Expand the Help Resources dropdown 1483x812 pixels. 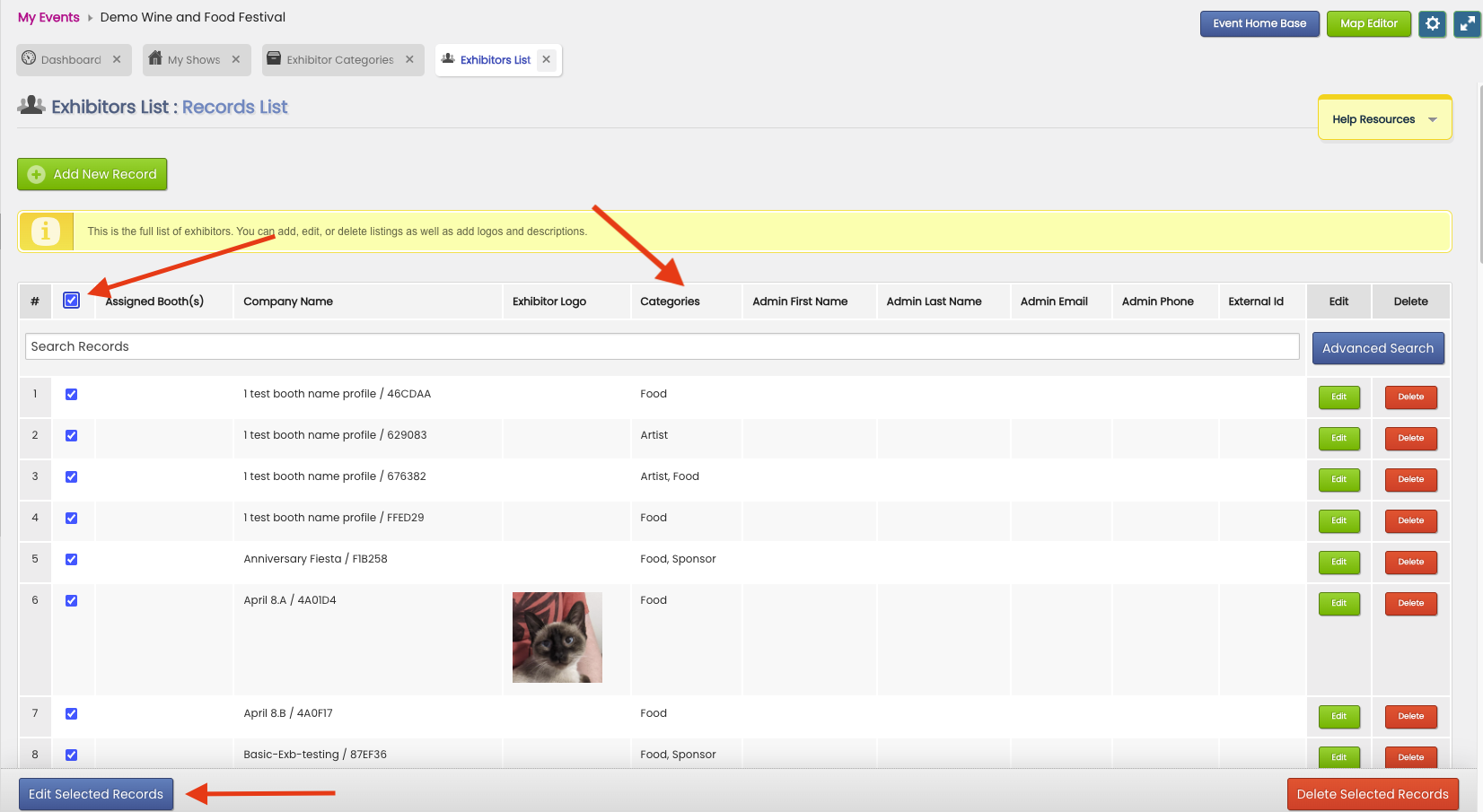pos(1384,119)
